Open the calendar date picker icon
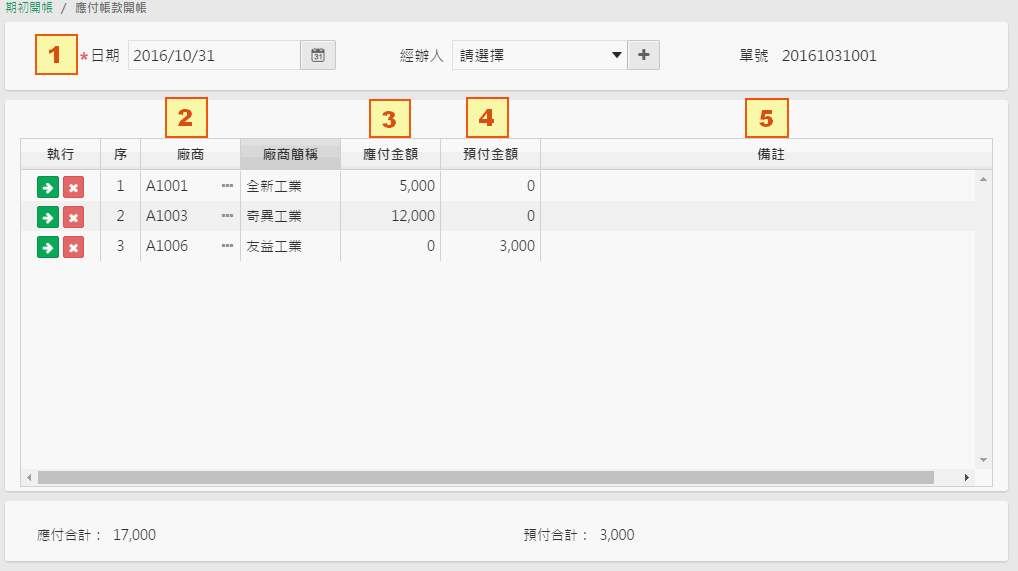The width and height of the screenshot is (1018, 571). point(318,55)
